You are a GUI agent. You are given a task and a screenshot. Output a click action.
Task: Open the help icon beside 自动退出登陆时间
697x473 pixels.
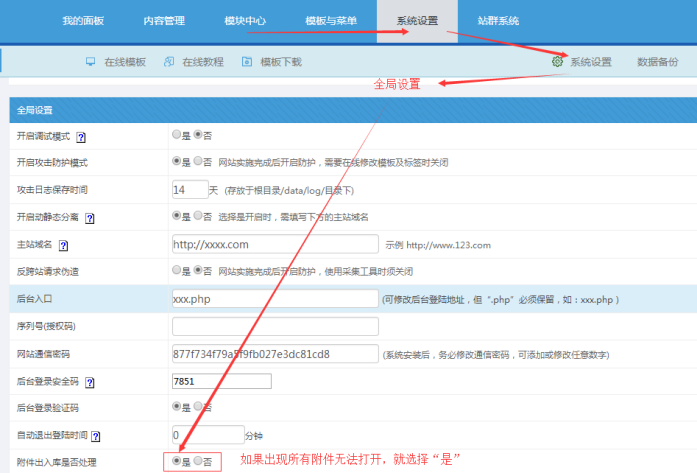[x=96, y=436]
